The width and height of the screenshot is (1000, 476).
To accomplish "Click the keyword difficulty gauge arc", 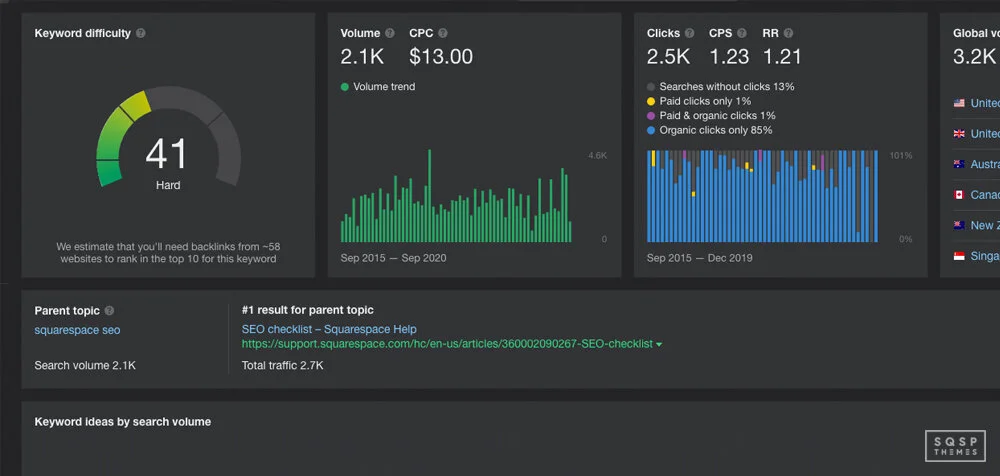I will click(x=168, y=136).
